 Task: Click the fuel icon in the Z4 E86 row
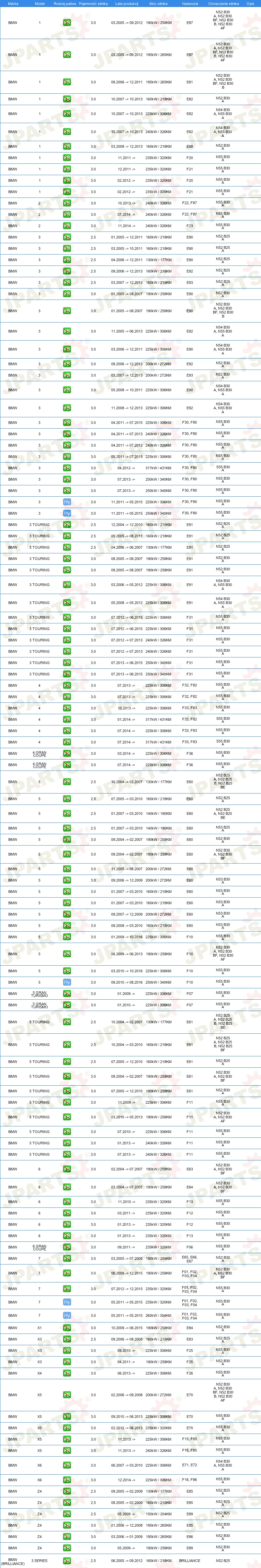click(x=67, y=1536)
